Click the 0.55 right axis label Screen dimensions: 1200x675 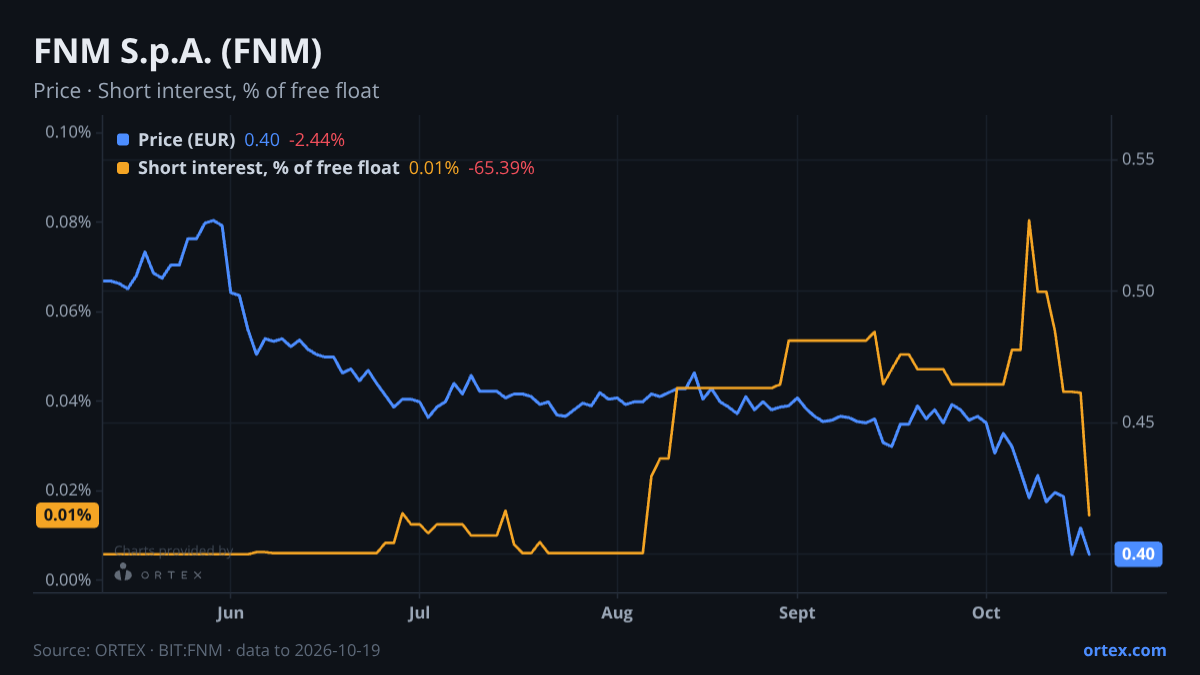(1138, 159)
